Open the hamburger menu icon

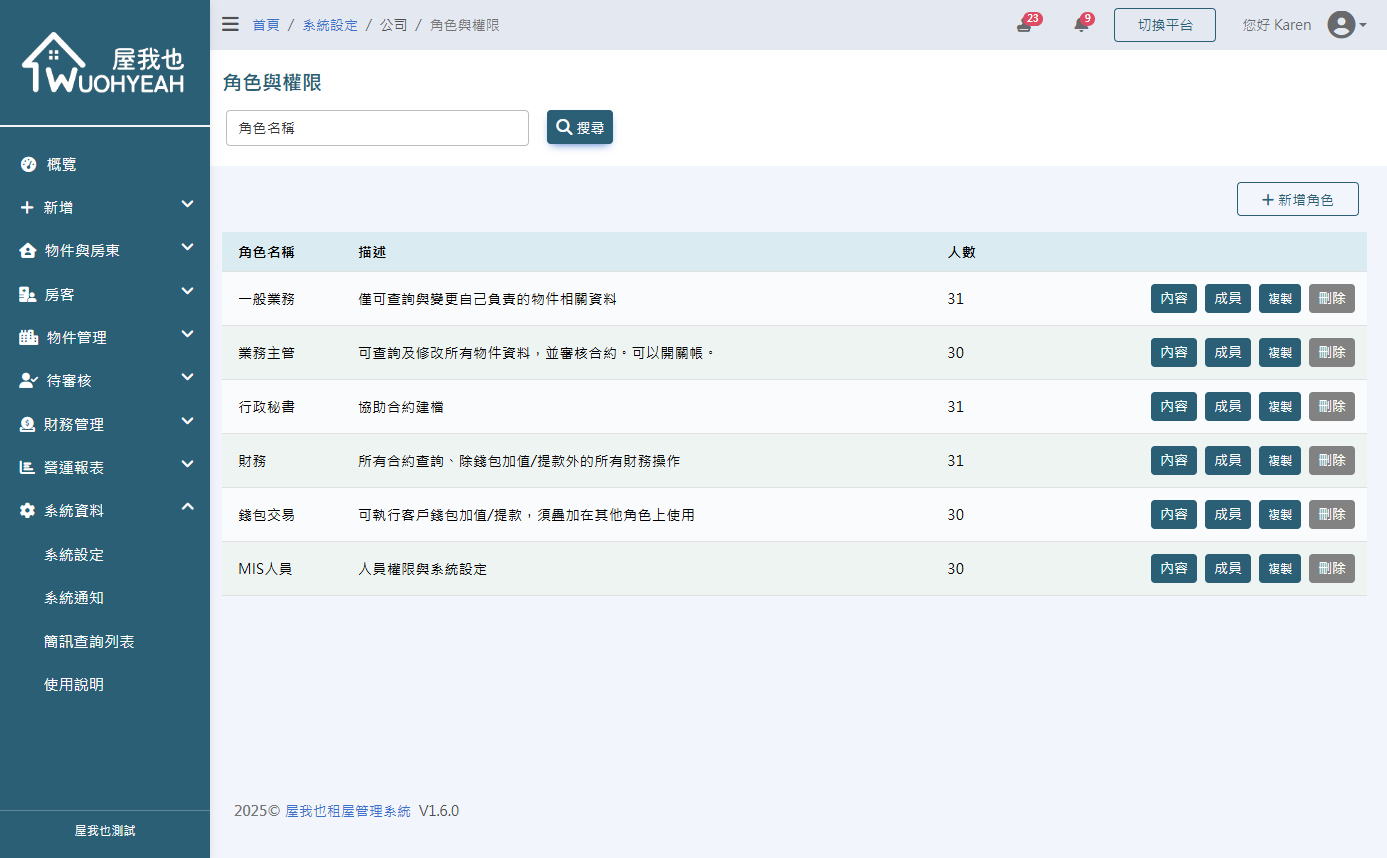click(x=230, y=24)
